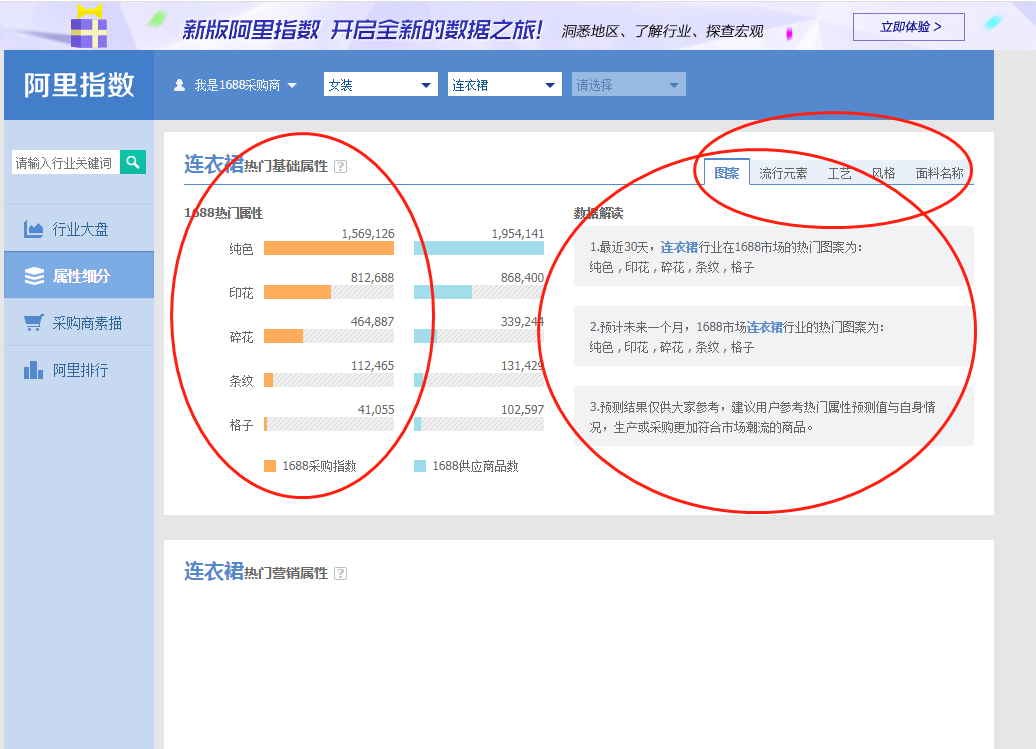Screen dimensions: 1036x749
Task: Open 采购商素描 in the sidebar
Action: (x=79, y=322)
